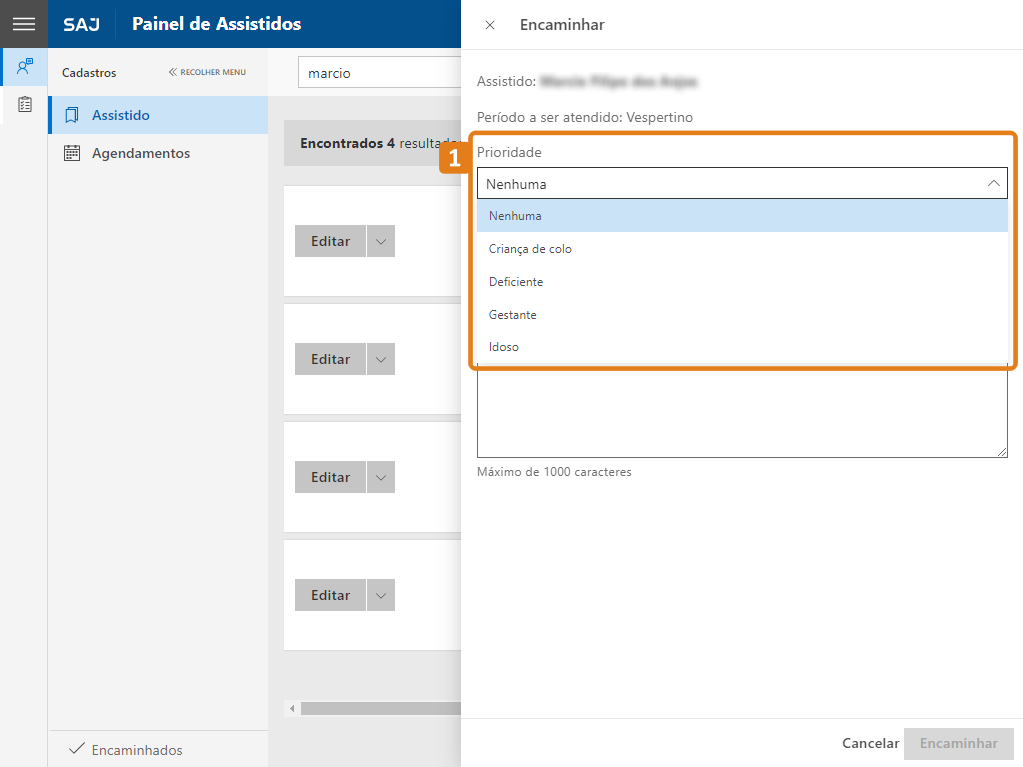Click the SAJ logo

pyautogui.click(x=82, y=25)
